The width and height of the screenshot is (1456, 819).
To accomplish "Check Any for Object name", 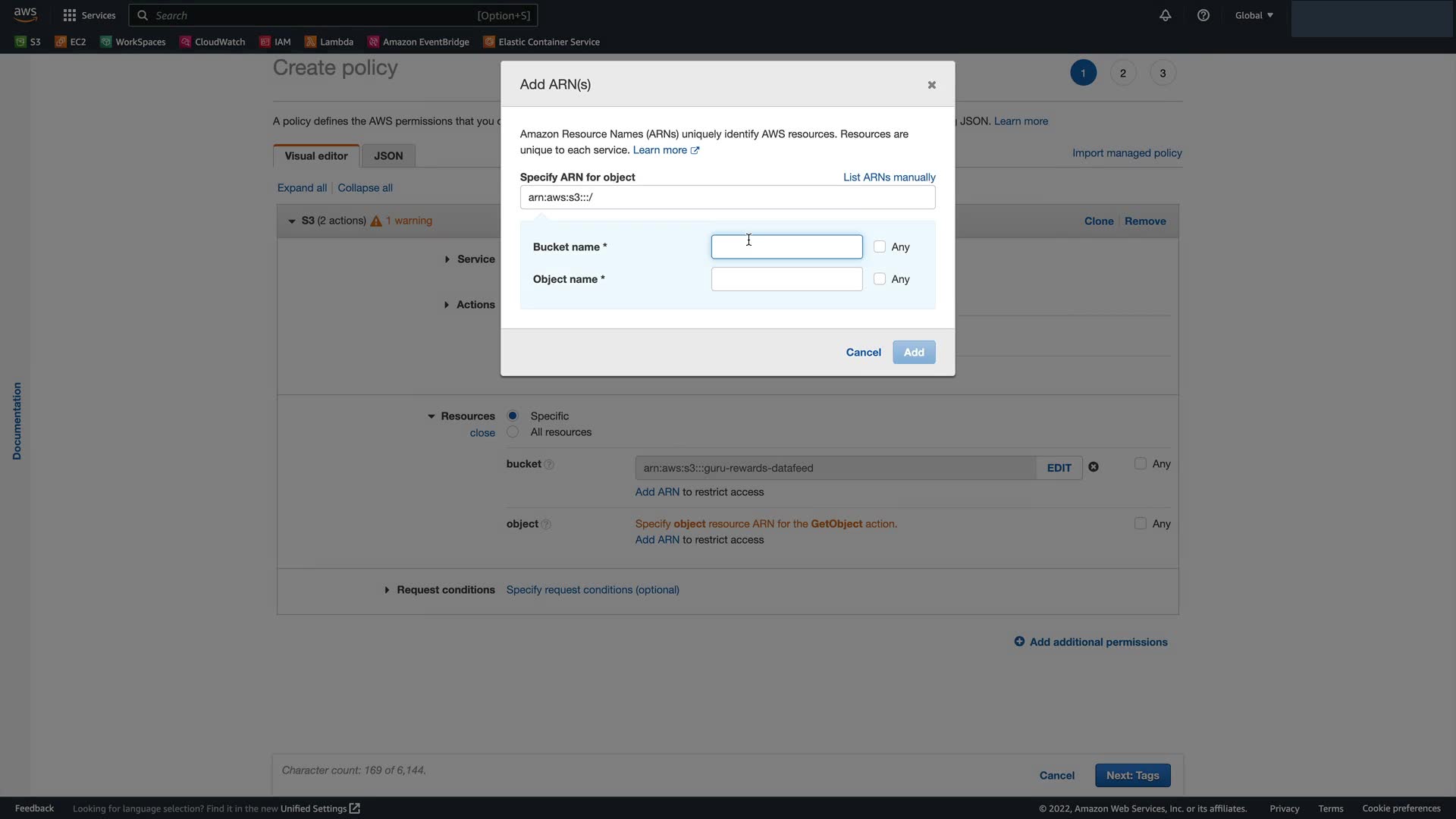I will (x=880, y=279).
